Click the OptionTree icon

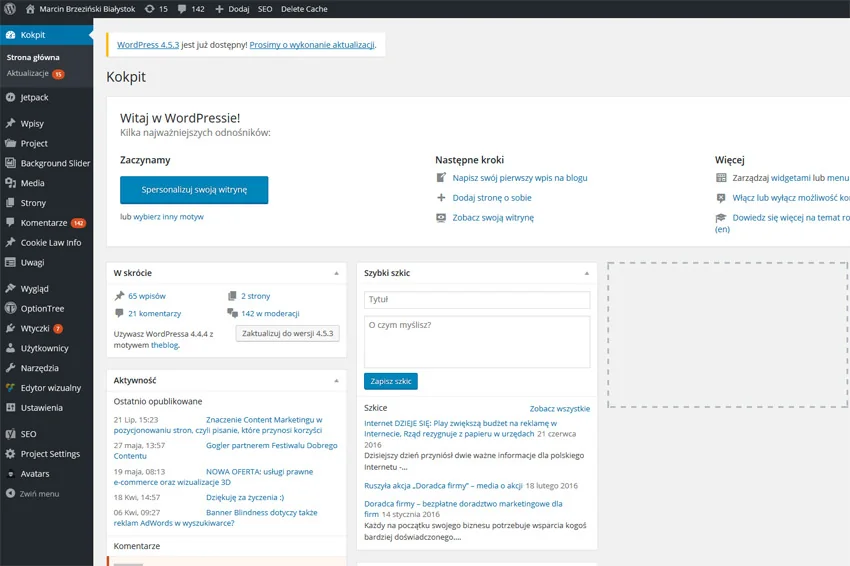point(10,308)
